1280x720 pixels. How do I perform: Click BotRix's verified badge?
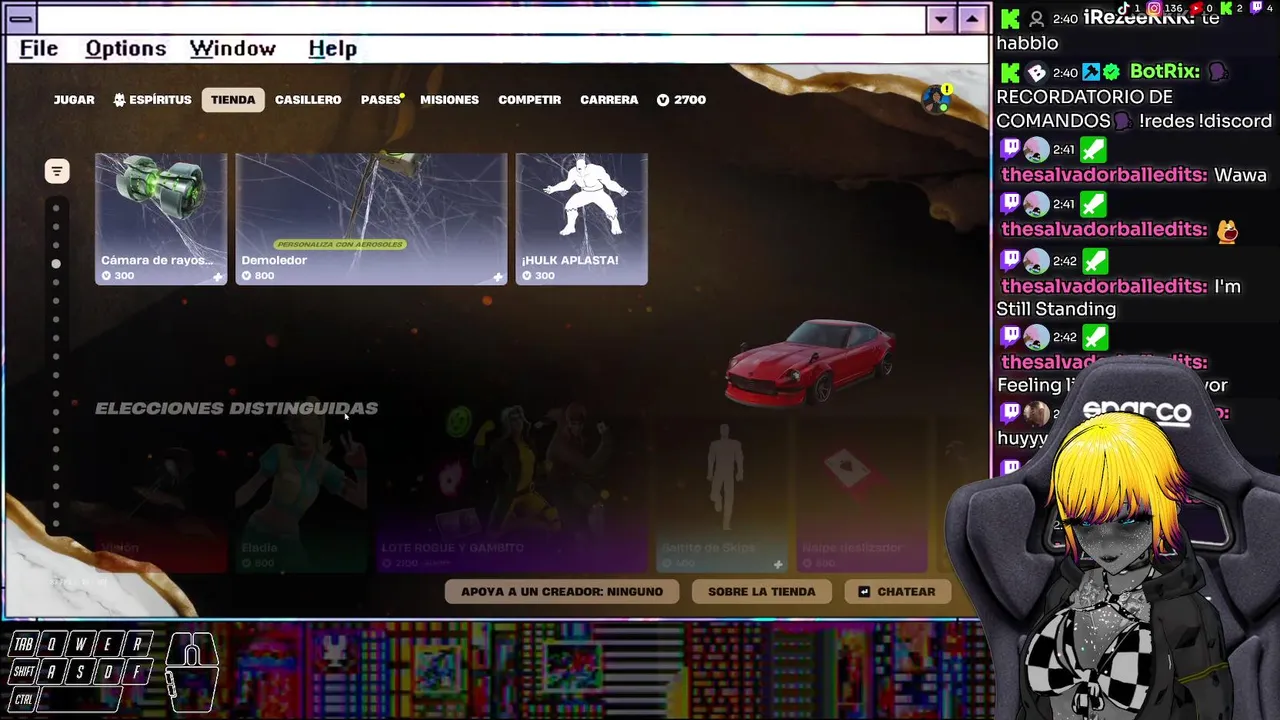coord(1111,72)
